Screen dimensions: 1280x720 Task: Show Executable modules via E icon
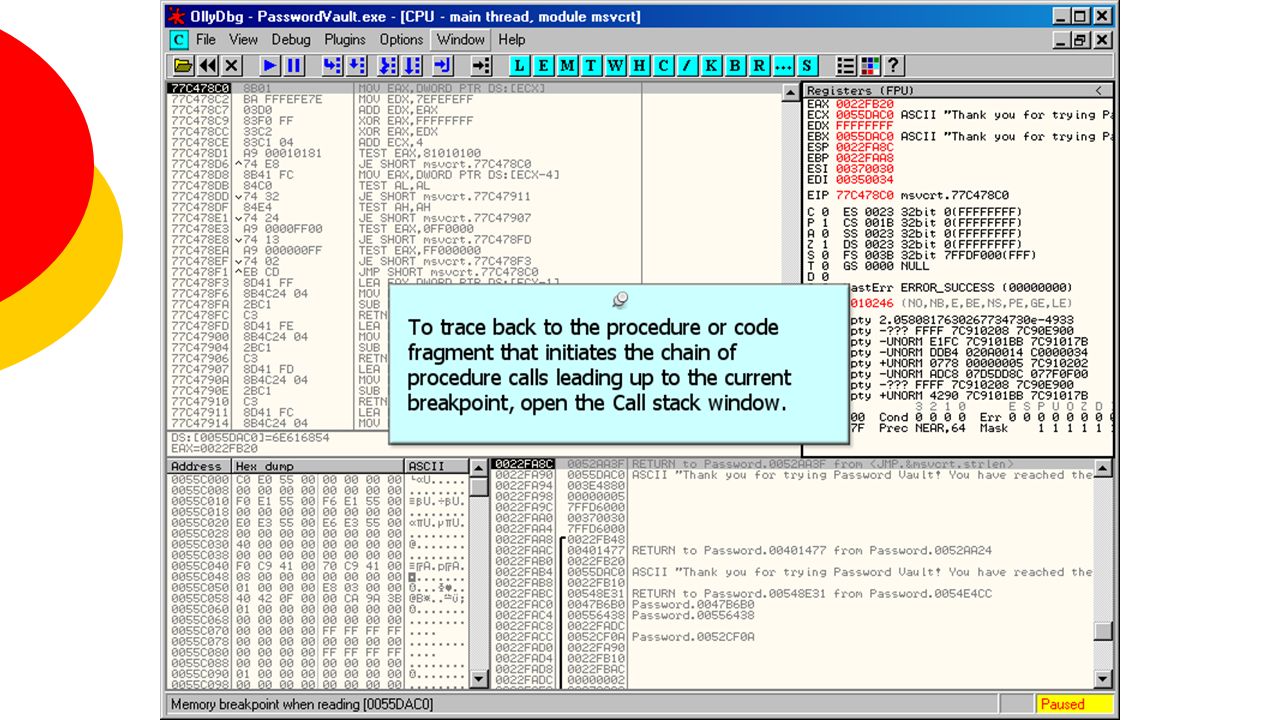[544, 66]
